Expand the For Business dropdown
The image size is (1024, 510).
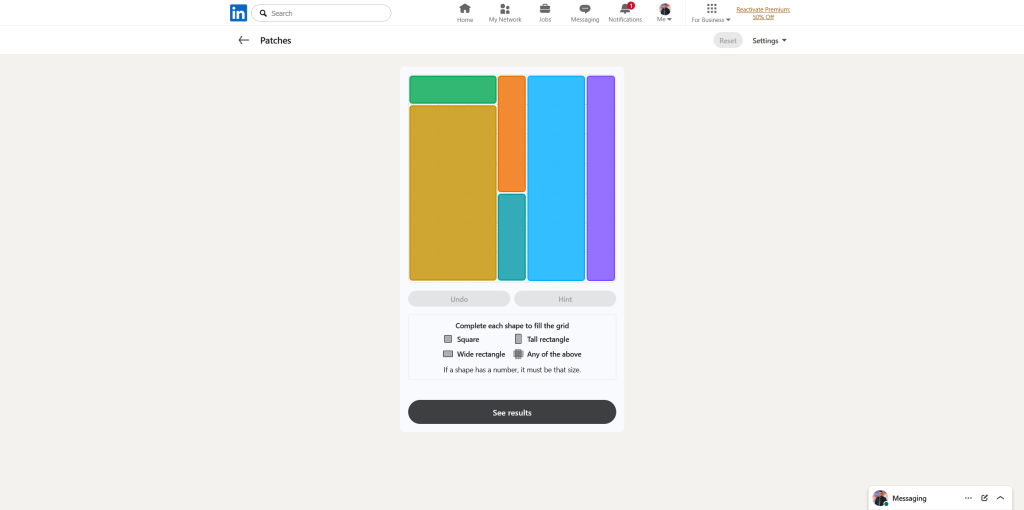[x=711, y=20]
